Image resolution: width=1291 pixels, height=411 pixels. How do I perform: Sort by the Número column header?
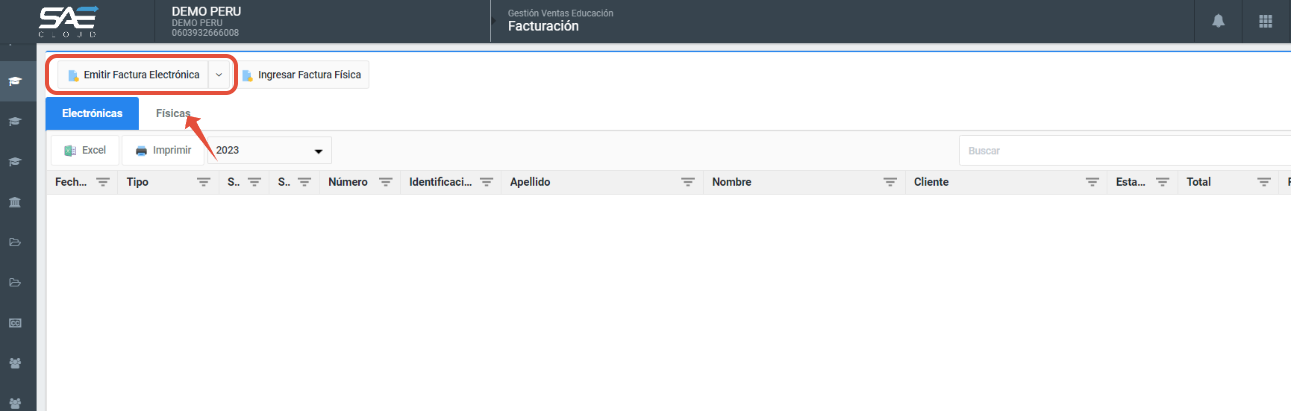[348, 182]
